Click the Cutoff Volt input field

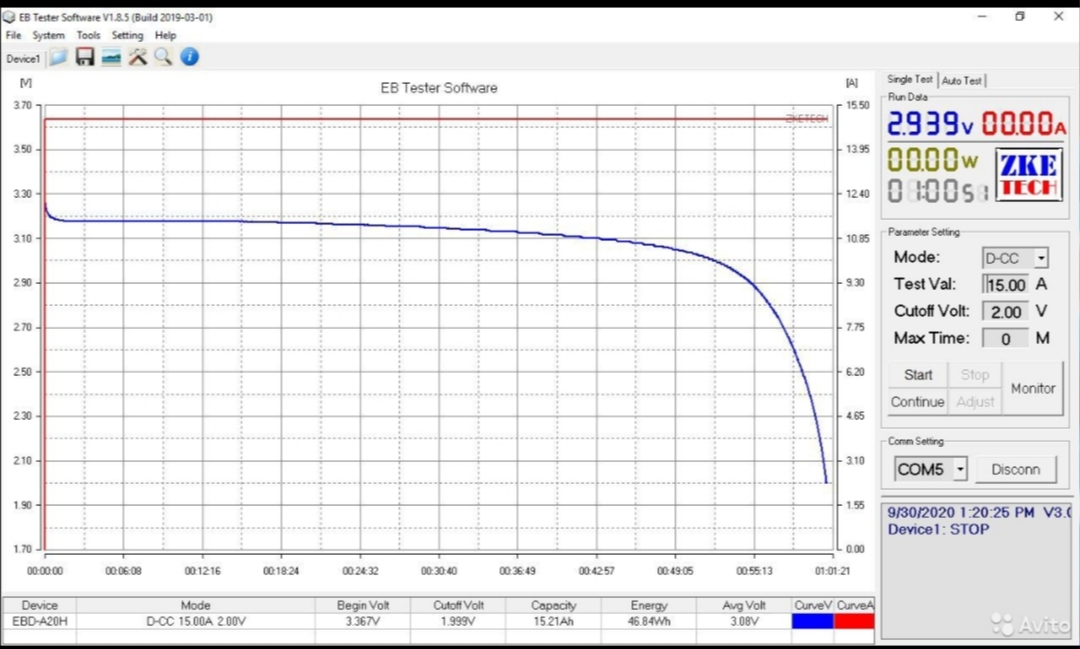pyautogui.click(x=1006, y=312)
